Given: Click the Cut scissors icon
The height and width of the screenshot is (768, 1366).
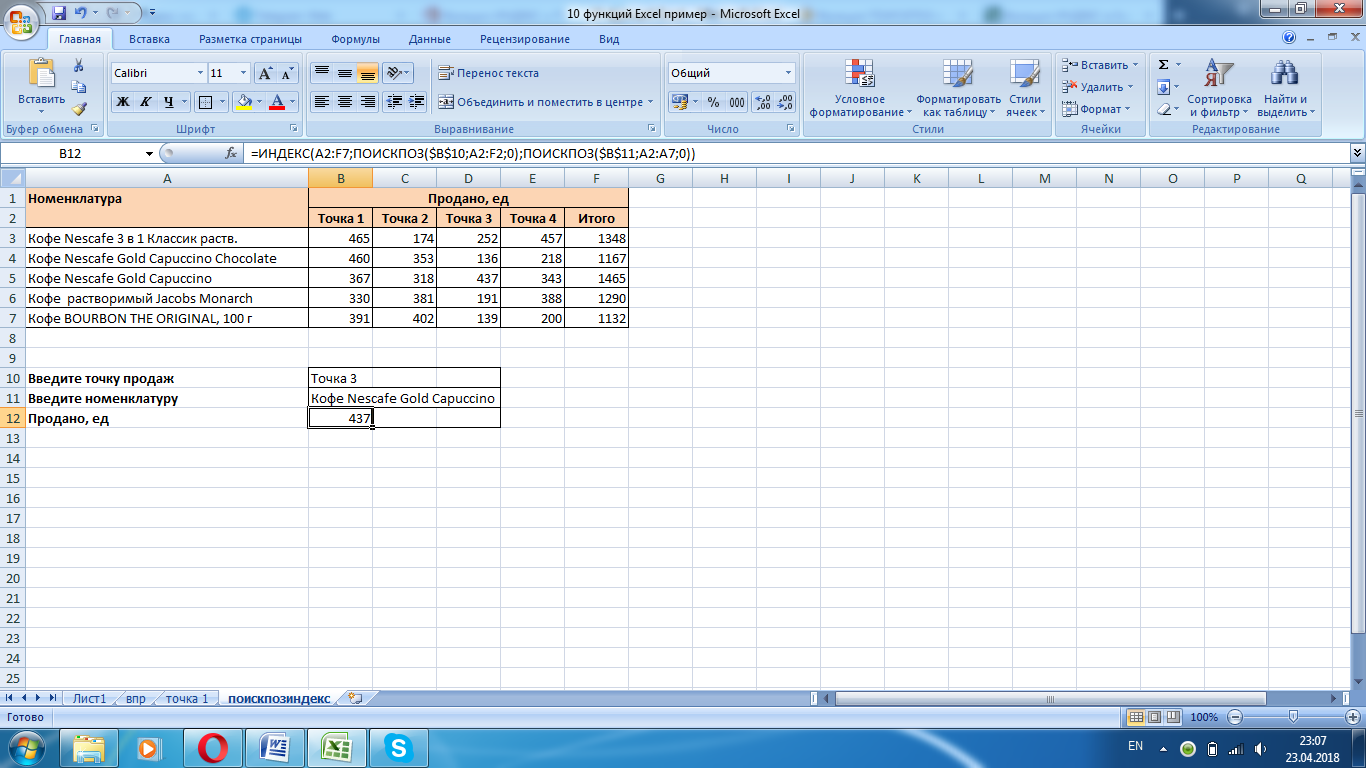Looking at the screenshot, I should tap(79, 66).
